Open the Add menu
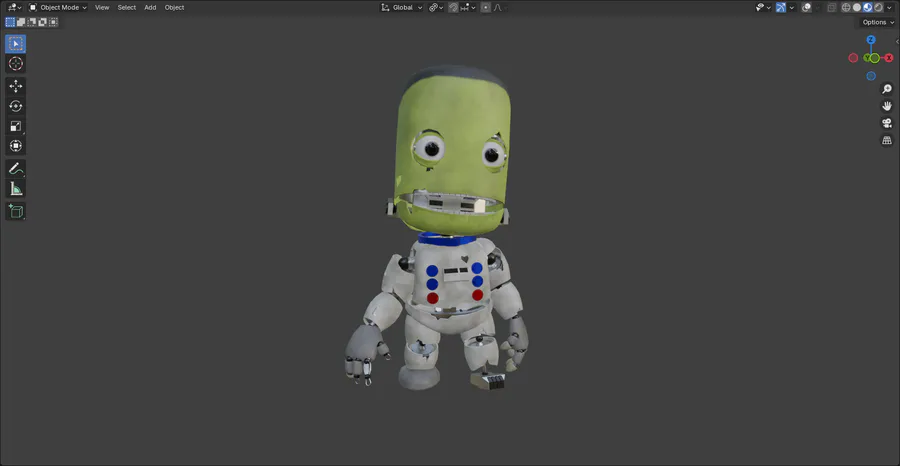The height and width of the screenshot is (466, 900). coord(150,7)
